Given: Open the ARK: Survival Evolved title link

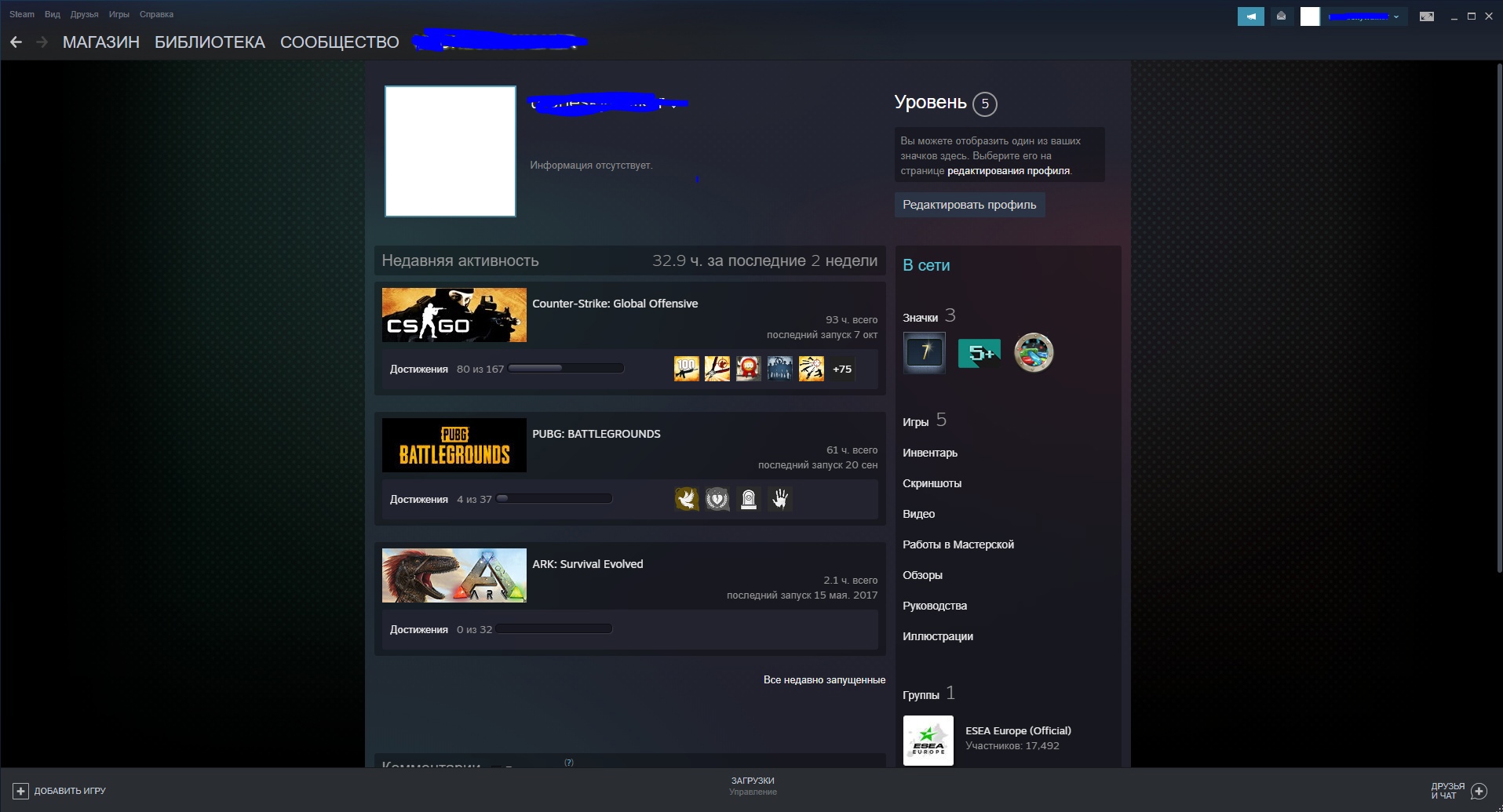Looking at the screenshot, I should pyautogui.click(x=588, y=564).
